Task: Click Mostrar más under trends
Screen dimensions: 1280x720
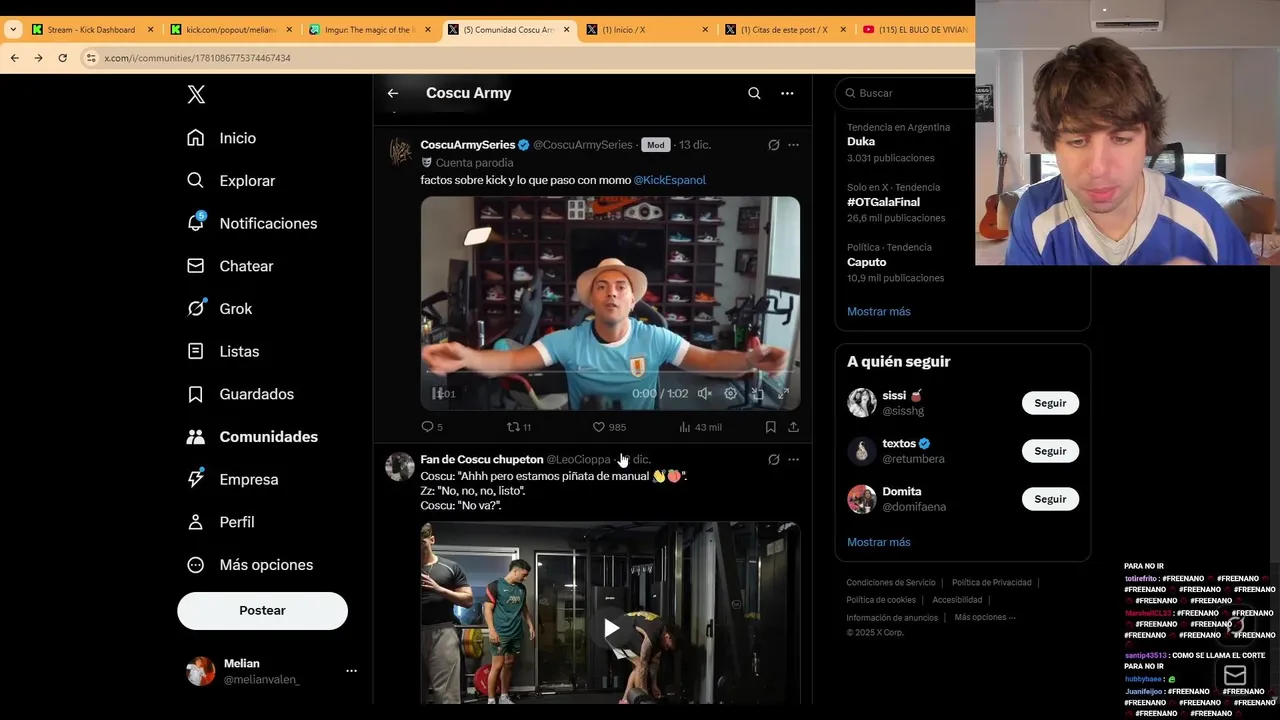Action: [x=879, y=311]
